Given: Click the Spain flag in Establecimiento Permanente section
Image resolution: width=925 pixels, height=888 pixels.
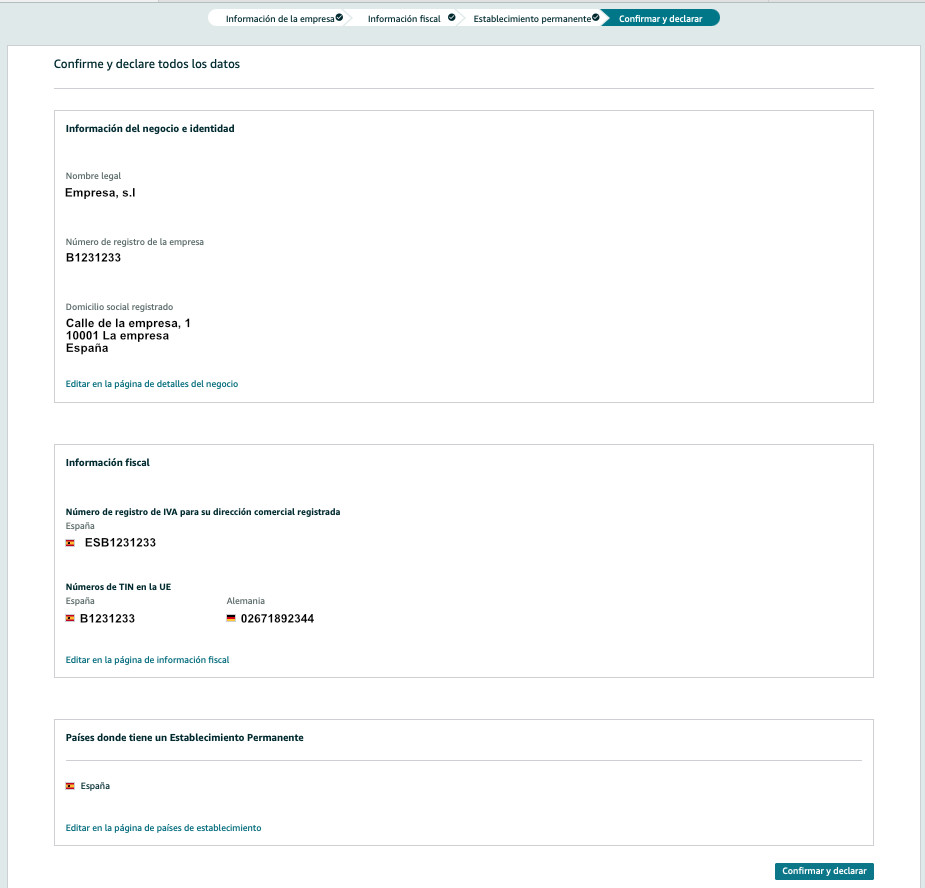Looking at the screenshot, I should pos(70,786).
